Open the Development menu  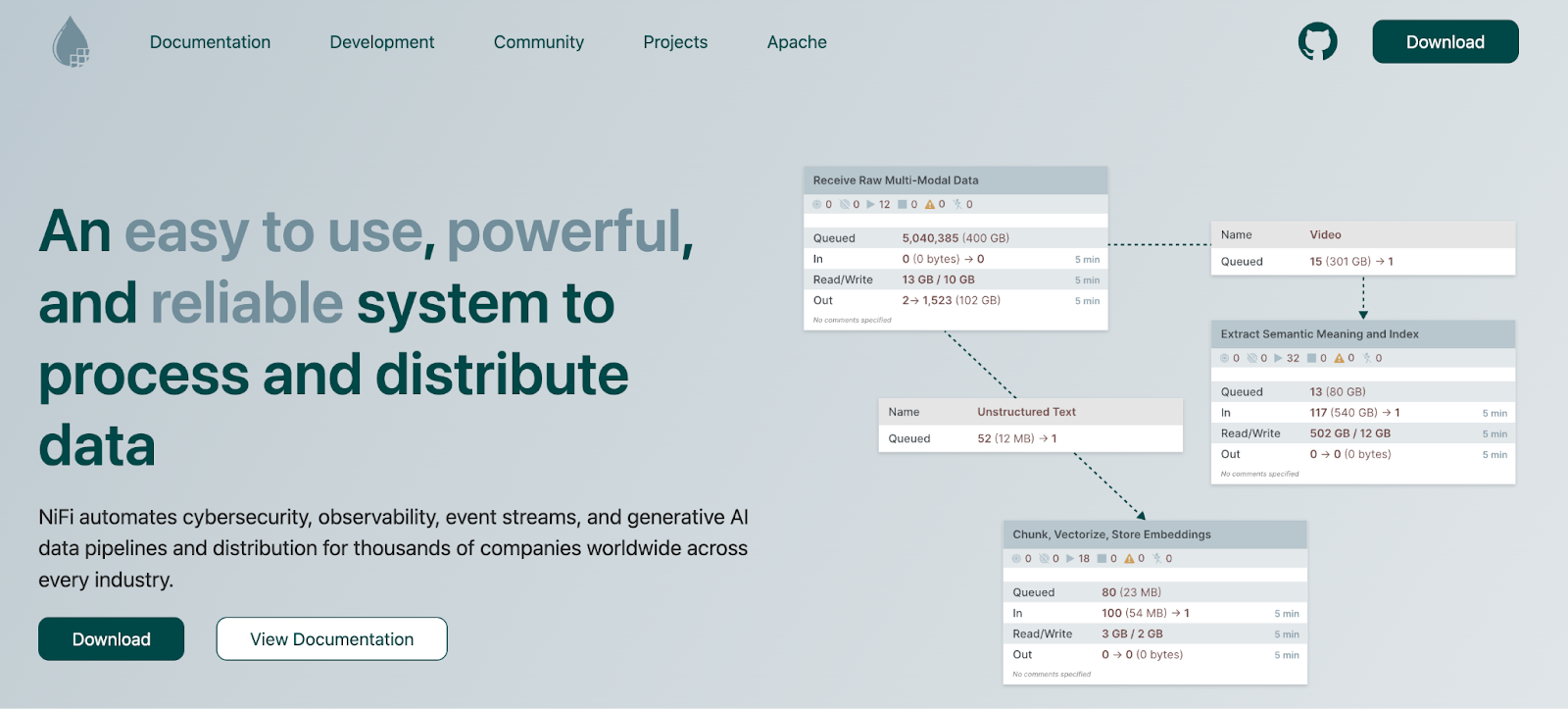coord(382,42)
